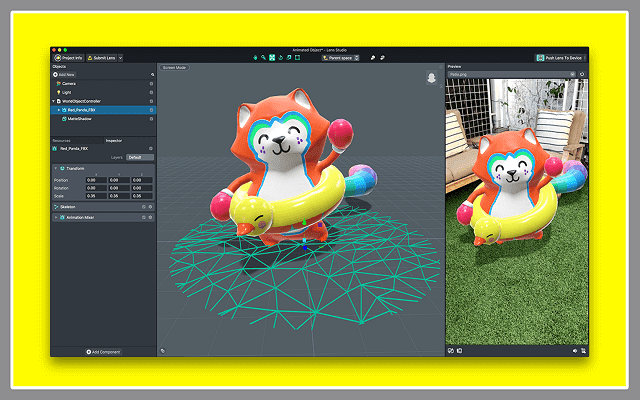Click the Add Component button
This screenshot has width=640, height=400.
coord(103,352)
